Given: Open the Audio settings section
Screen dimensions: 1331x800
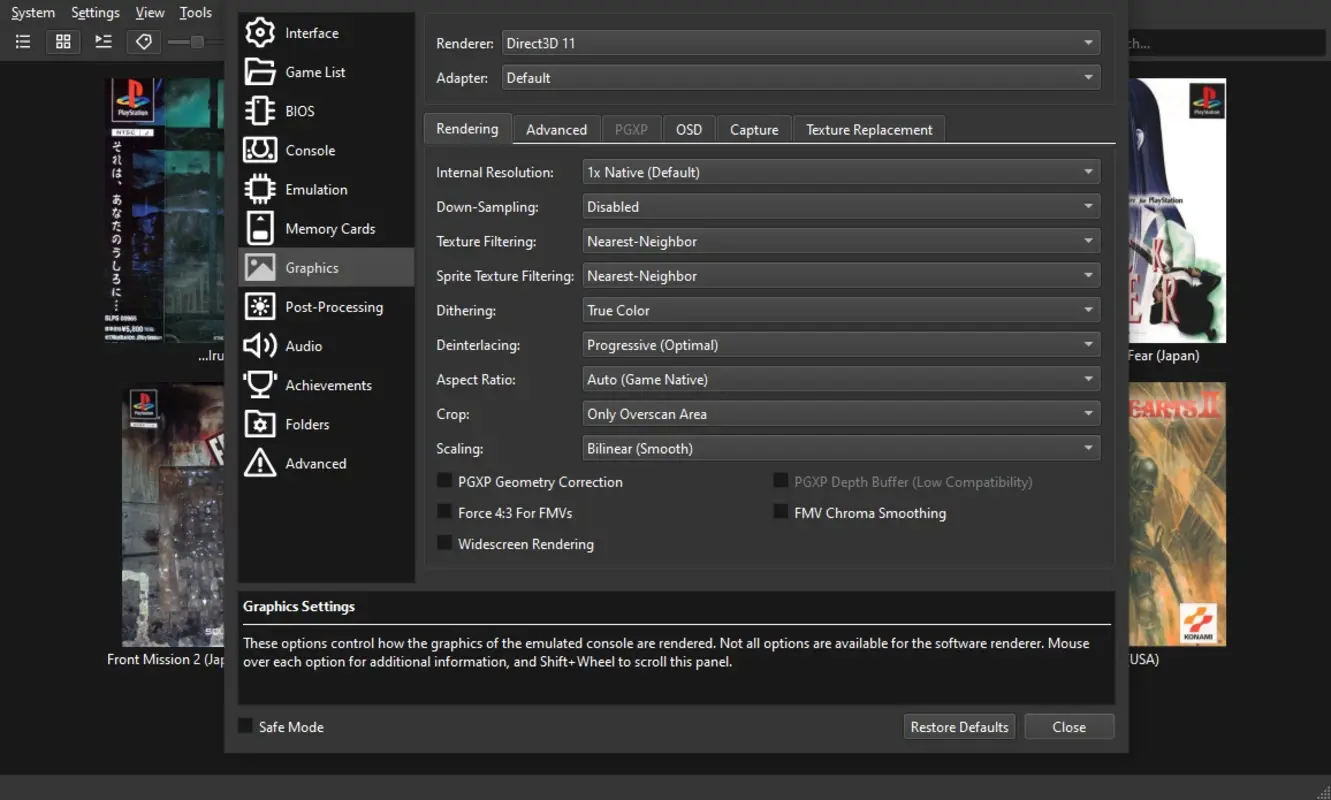Looking at the screenshot, I should pyautogui.click(x=305, y=345).
